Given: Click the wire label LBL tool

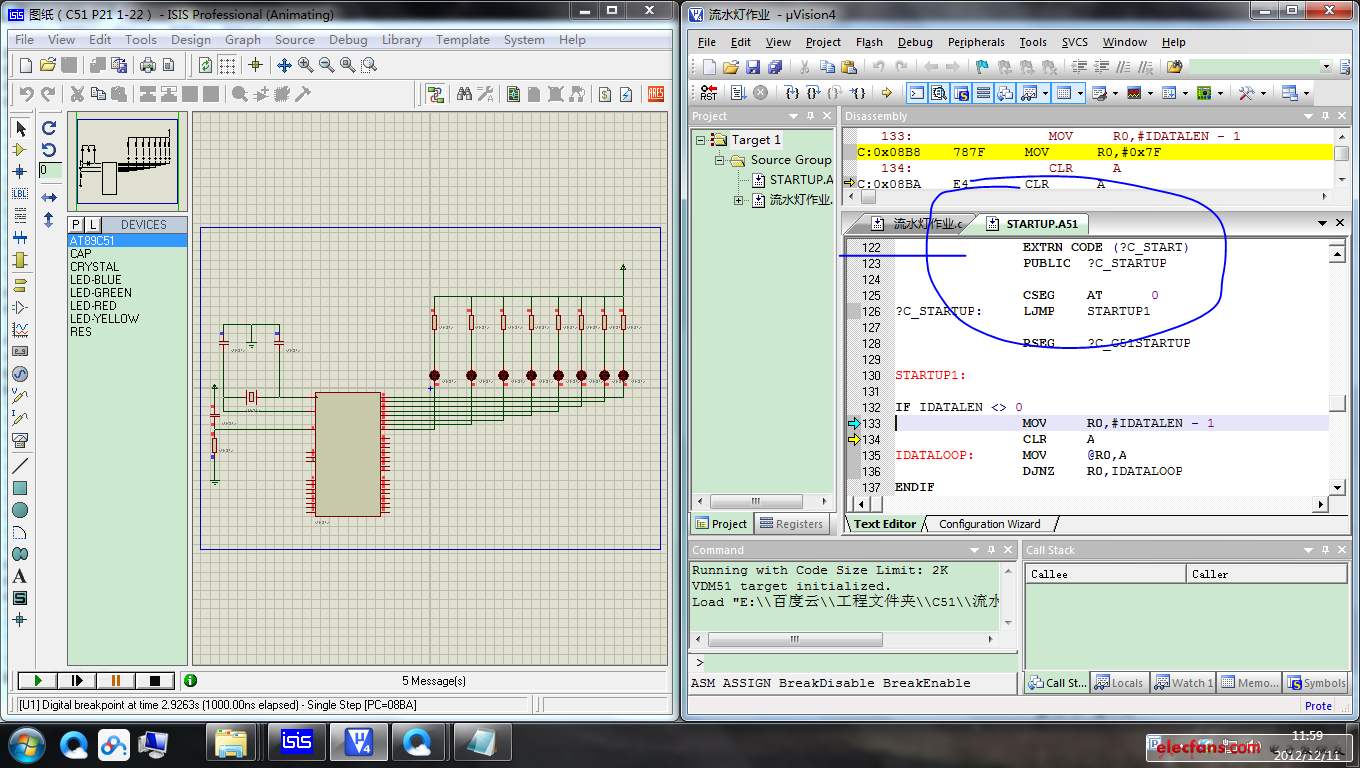Looking at the screenshot, I should coord(19,193).
